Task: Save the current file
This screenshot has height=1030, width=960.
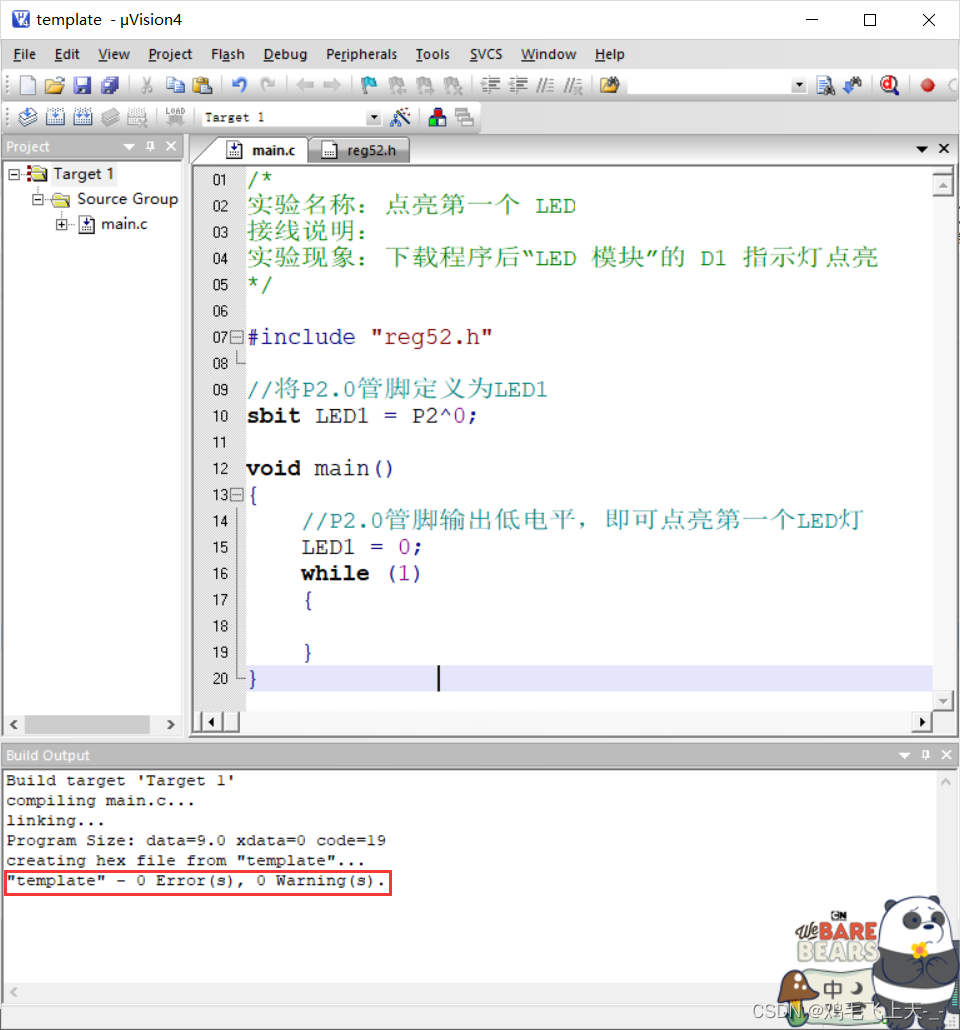Action: (x=81, y=85)
